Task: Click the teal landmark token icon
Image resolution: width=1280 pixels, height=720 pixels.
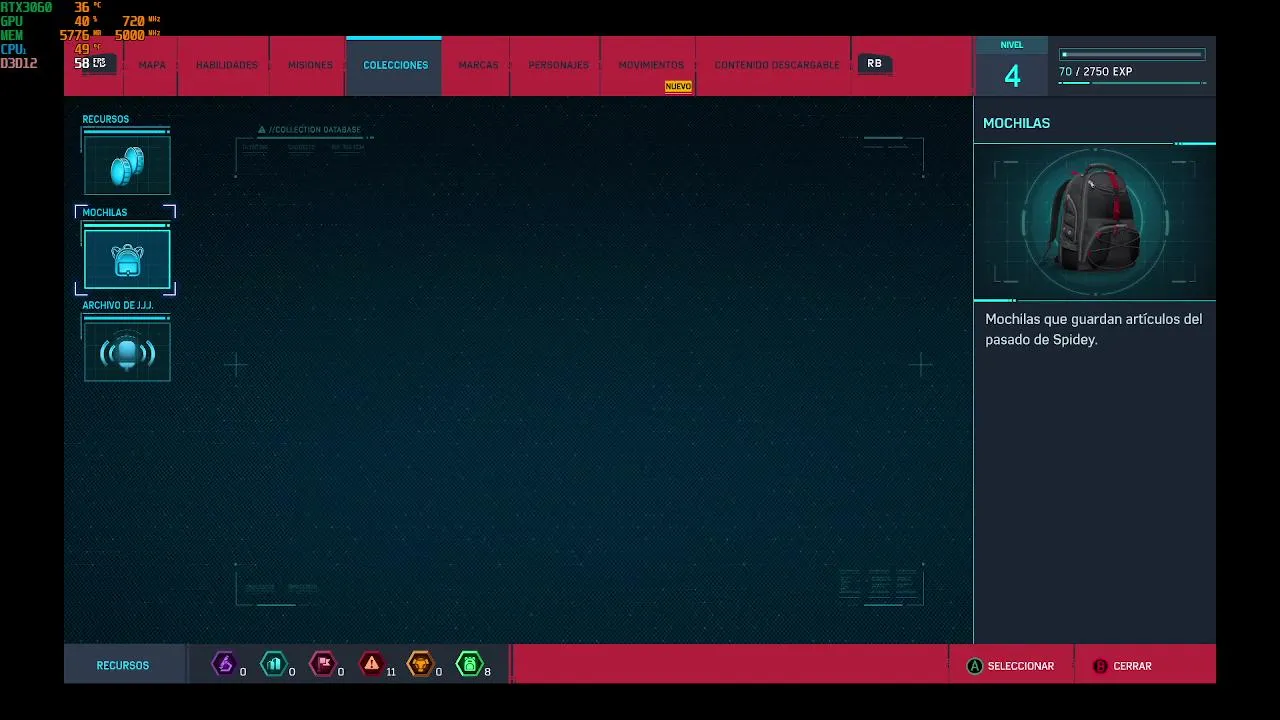Action: pyautogui.click(x=273, y=664)
